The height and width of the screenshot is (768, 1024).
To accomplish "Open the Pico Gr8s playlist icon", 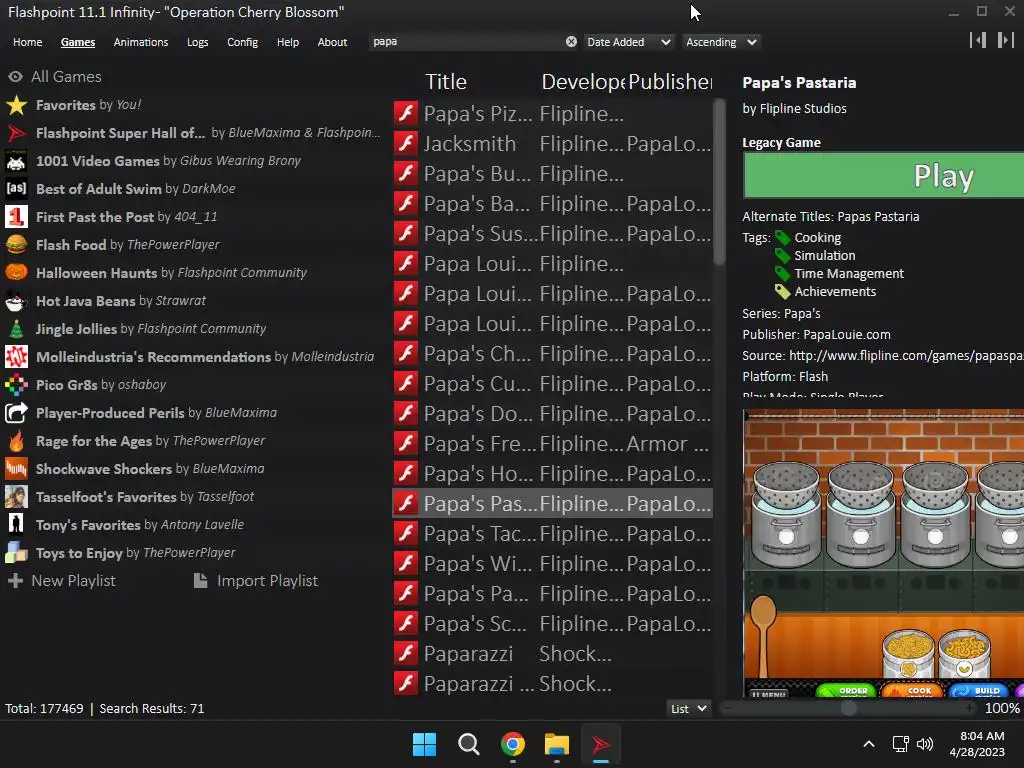I will coord(16,385).
